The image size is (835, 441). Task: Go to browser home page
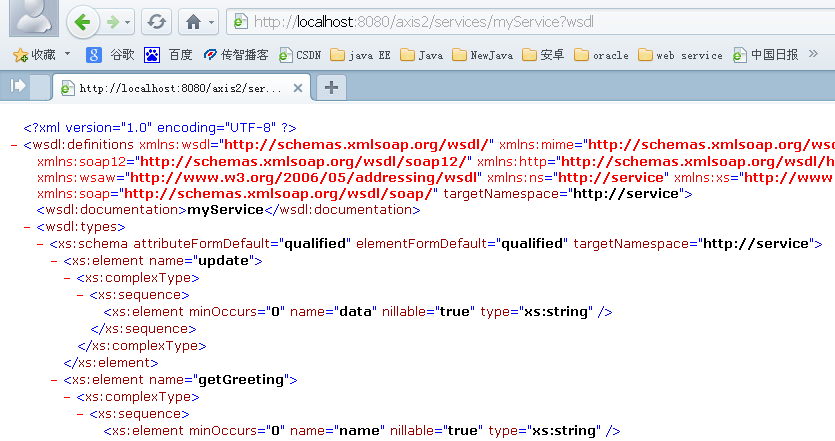[x=194, y=21]
